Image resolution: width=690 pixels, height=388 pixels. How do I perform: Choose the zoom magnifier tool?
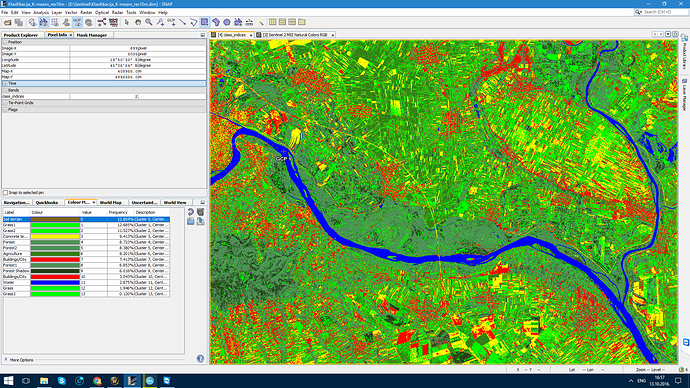pos(149,22)
